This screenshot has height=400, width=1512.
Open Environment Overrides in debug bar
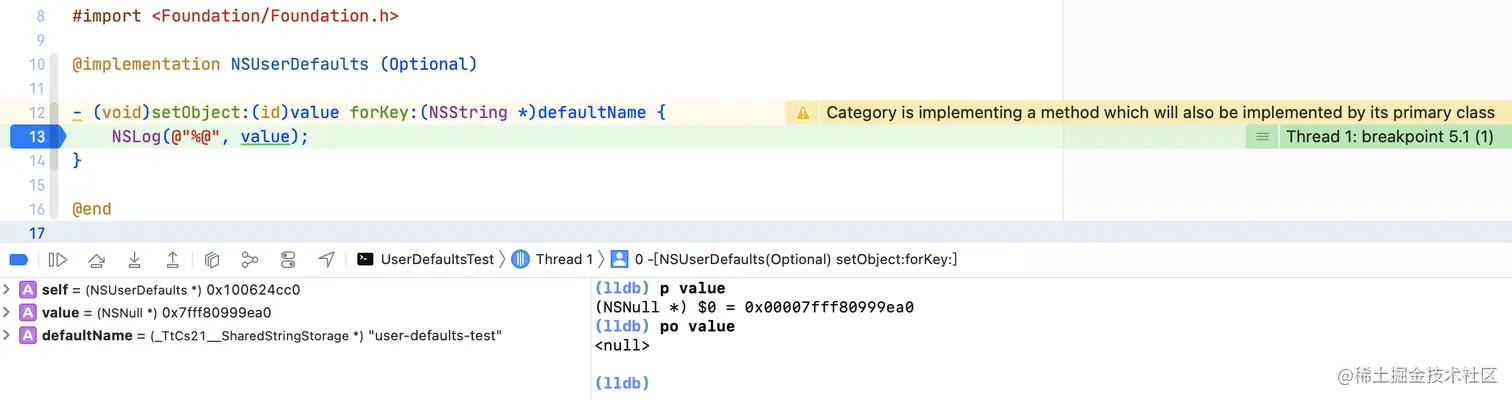pos(288,260)
